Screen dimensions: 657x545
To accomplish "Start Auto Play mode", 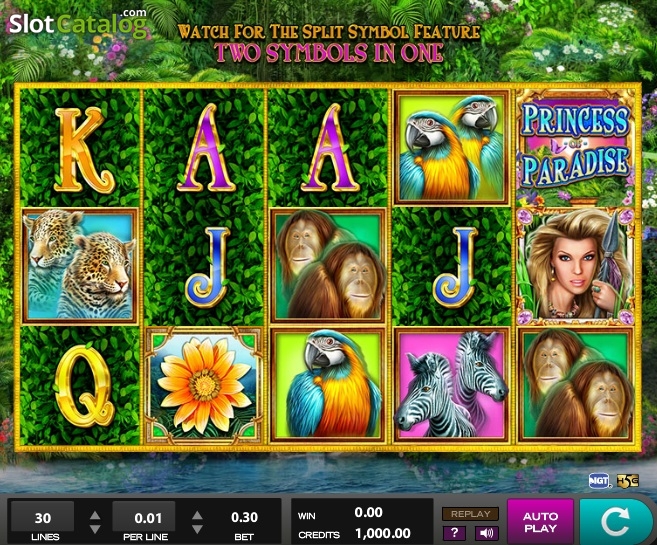I will tap(540, 522).
